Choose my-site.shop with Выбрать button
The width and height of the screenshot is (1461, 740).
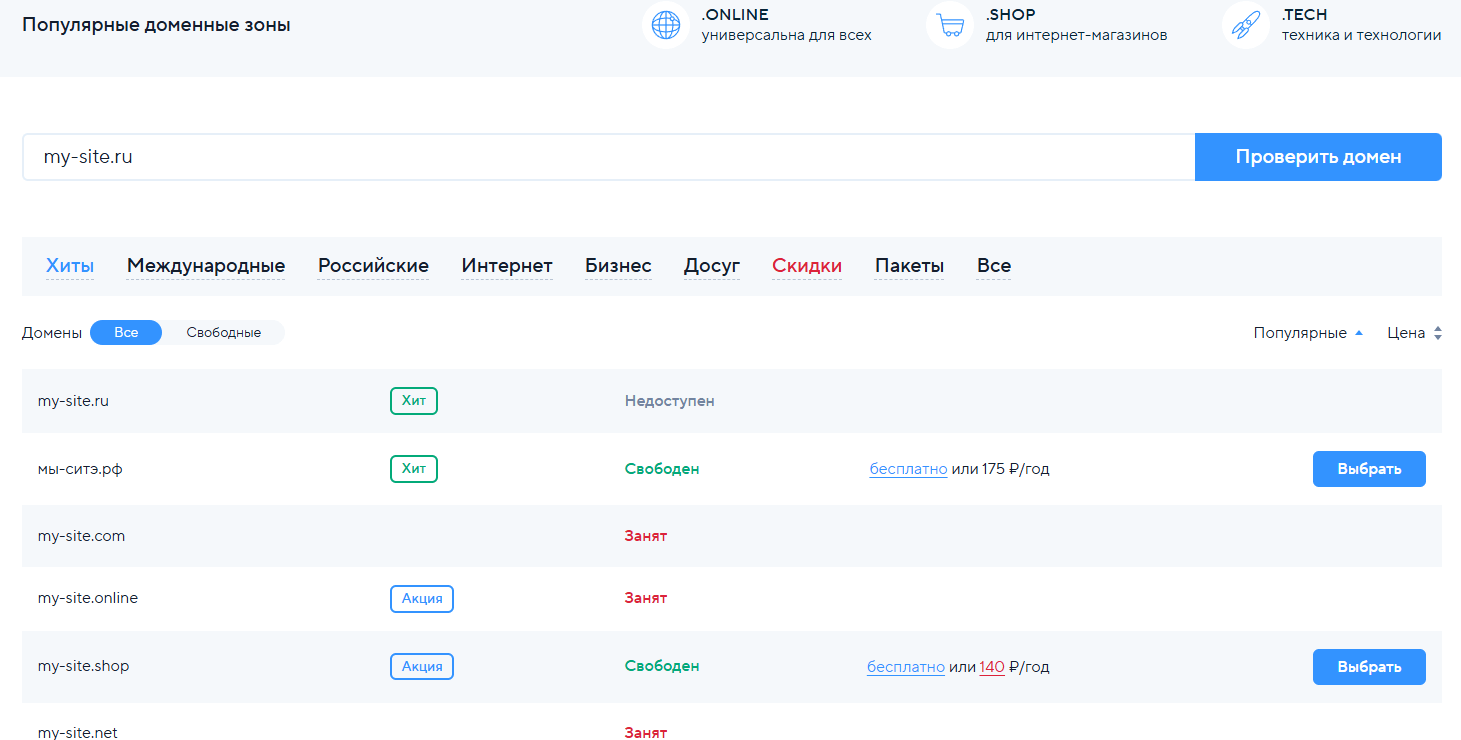click(x=1368, y=667)
